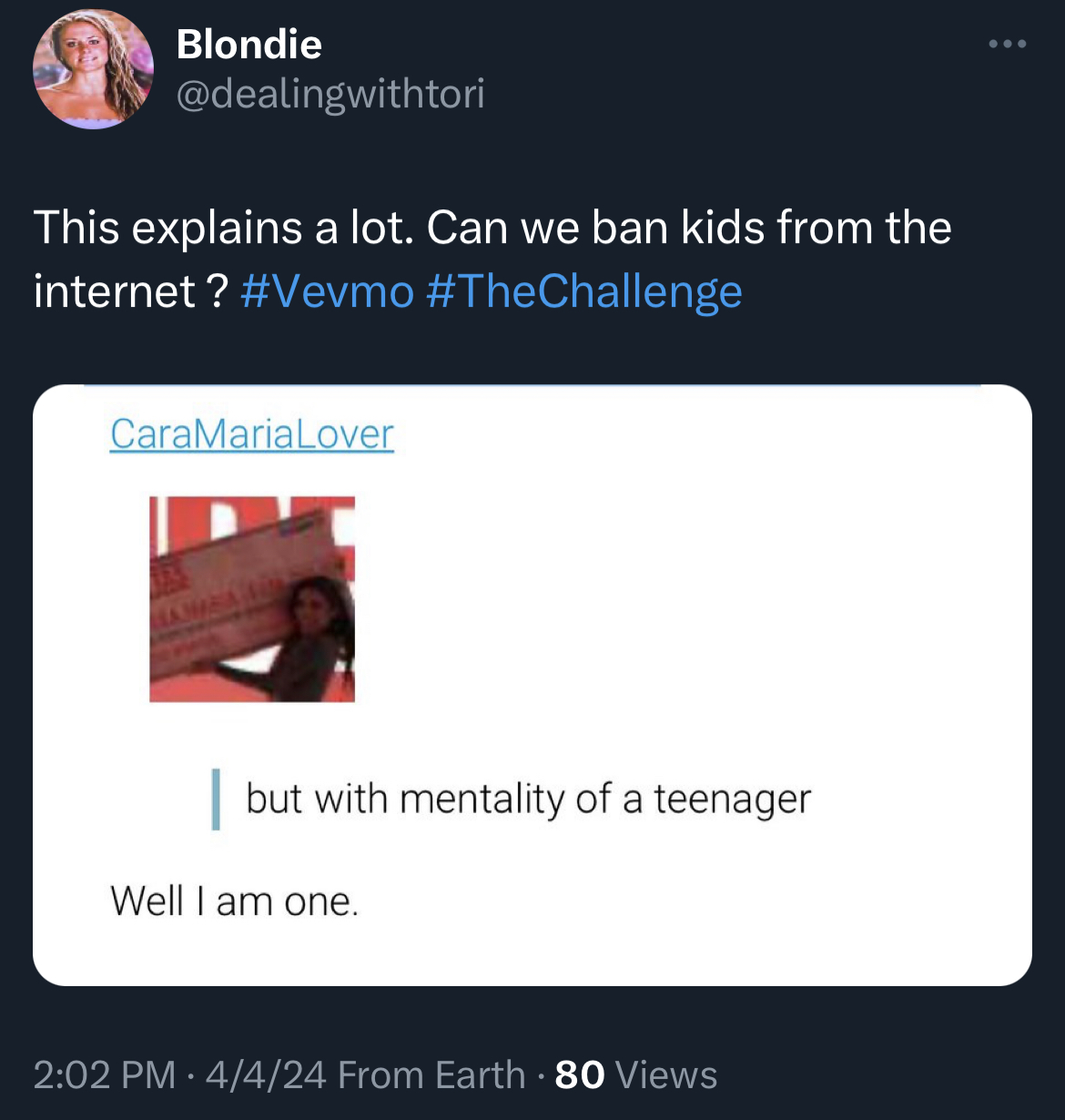This screenshot has width=1065, height=1120.
Task: Click the tweet text 'This explains a lot.'
Action: click(225, 228)
